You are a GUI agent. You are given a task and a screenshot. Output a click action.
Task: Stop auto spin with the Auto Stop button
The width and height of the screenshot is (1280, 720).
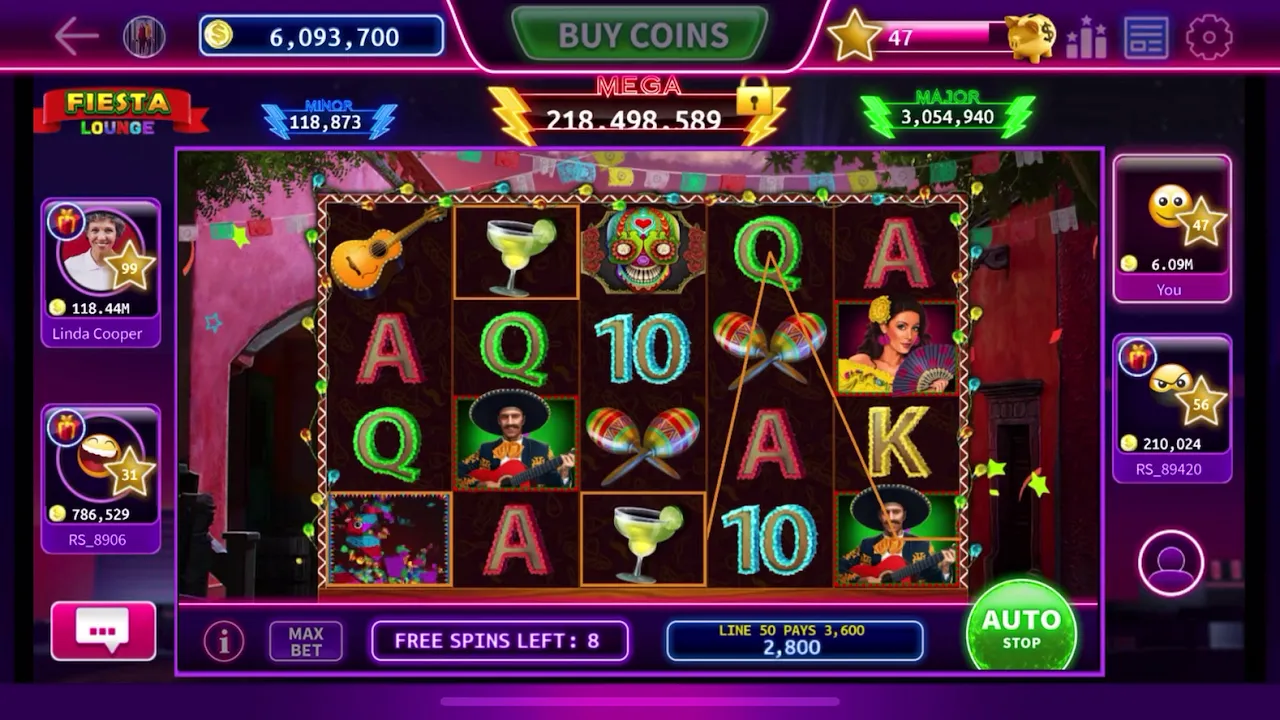pyautogui.click(x=1021, y=628)
